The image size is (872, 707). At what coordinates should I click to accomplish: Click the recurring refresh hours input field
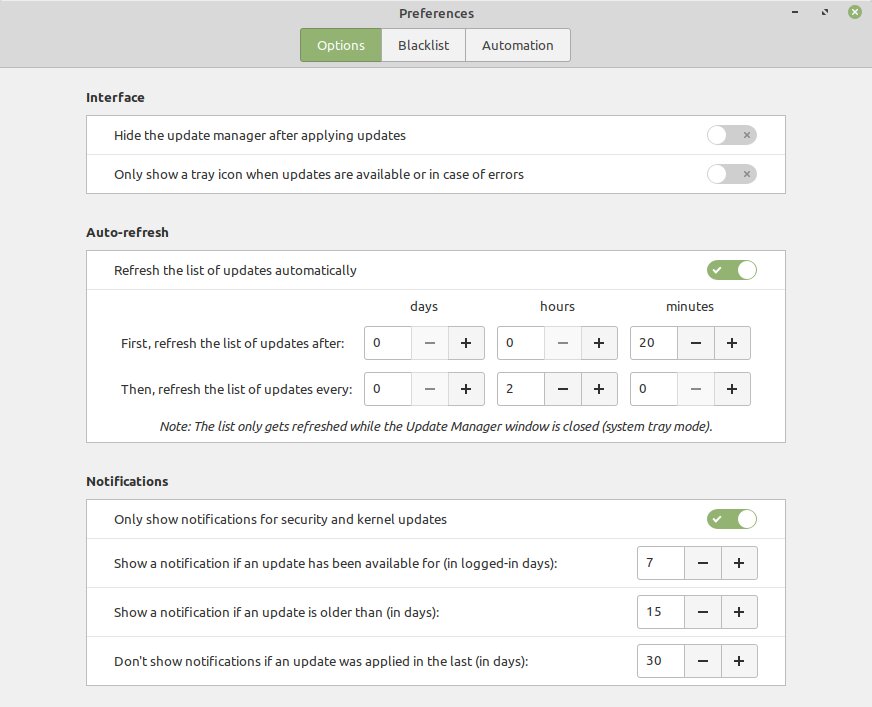[x=521, y=389]
